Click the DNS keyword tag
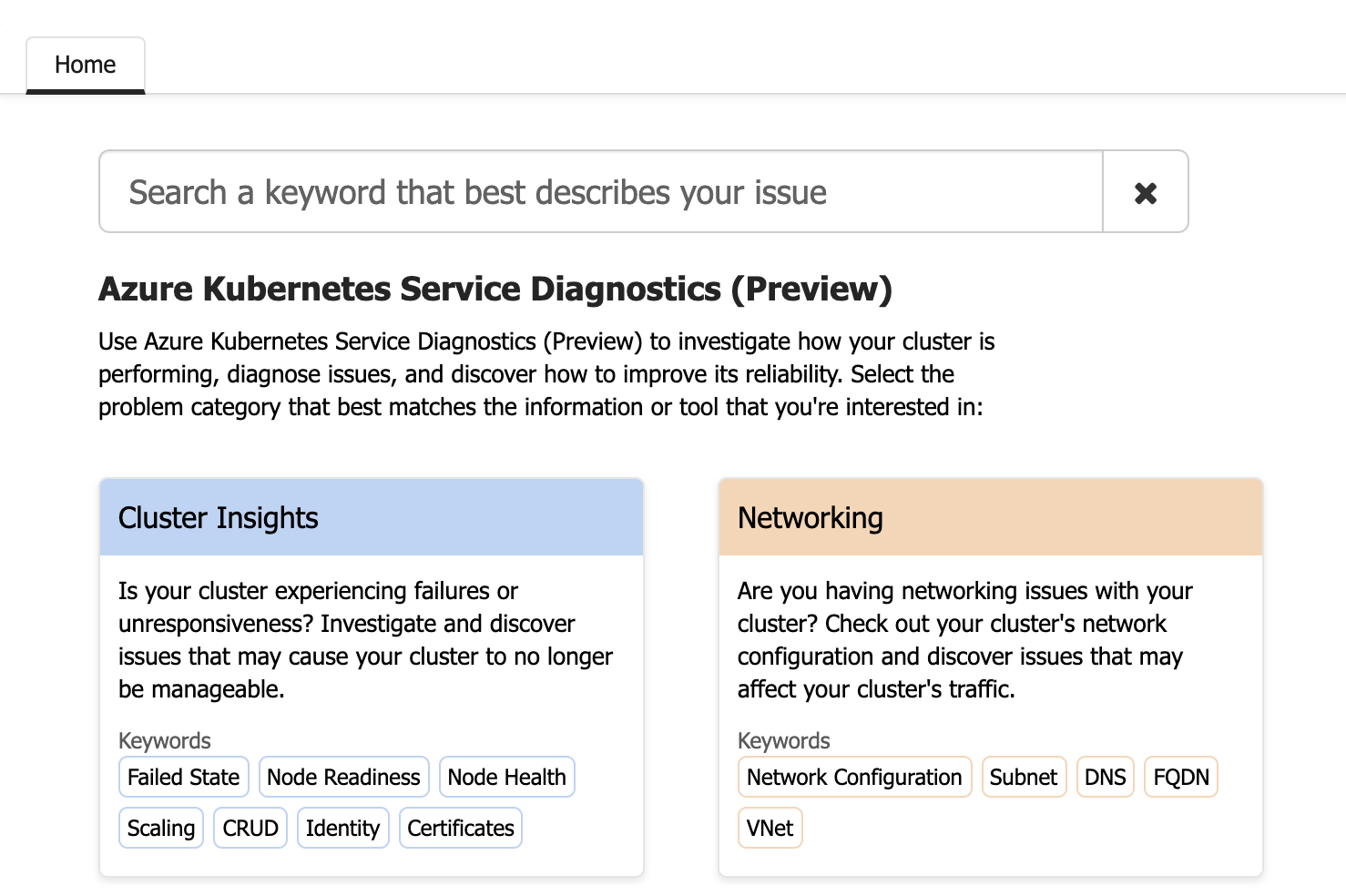The image size is (1346, 896). [1105, 777]
